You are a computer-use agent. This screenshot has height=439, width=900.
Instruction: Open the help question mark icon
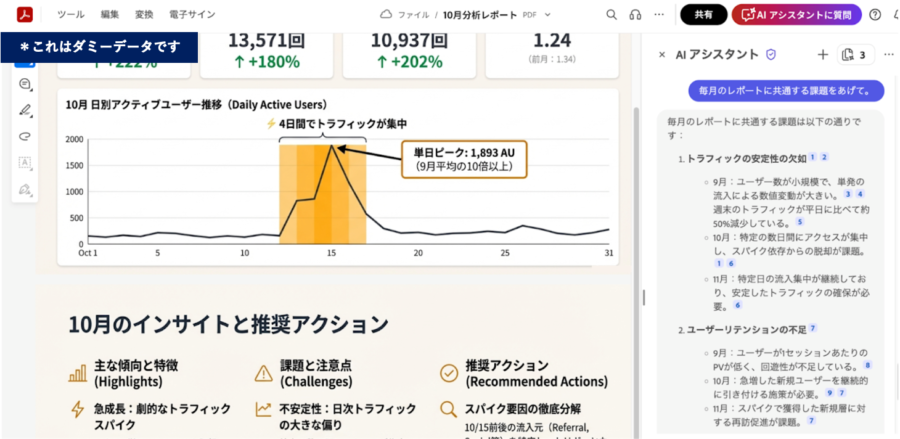(x=875, y=14)
